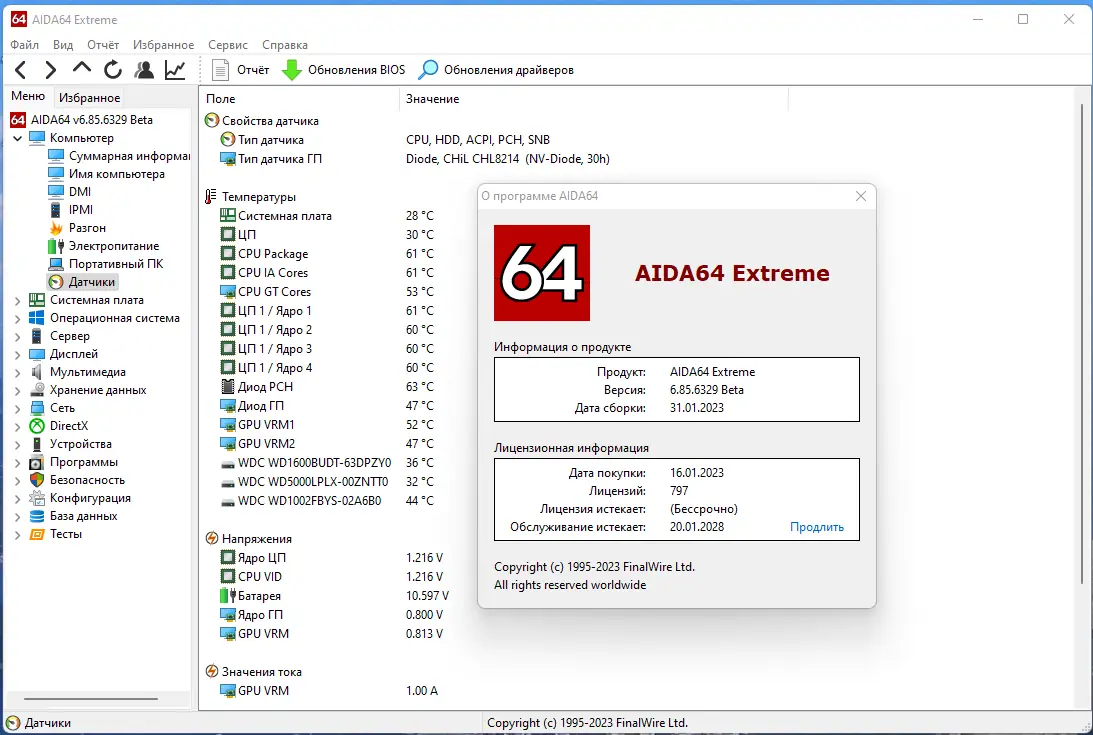Expand the Мультимедиа tree node
1093x735 pixels.
(17, 373)
